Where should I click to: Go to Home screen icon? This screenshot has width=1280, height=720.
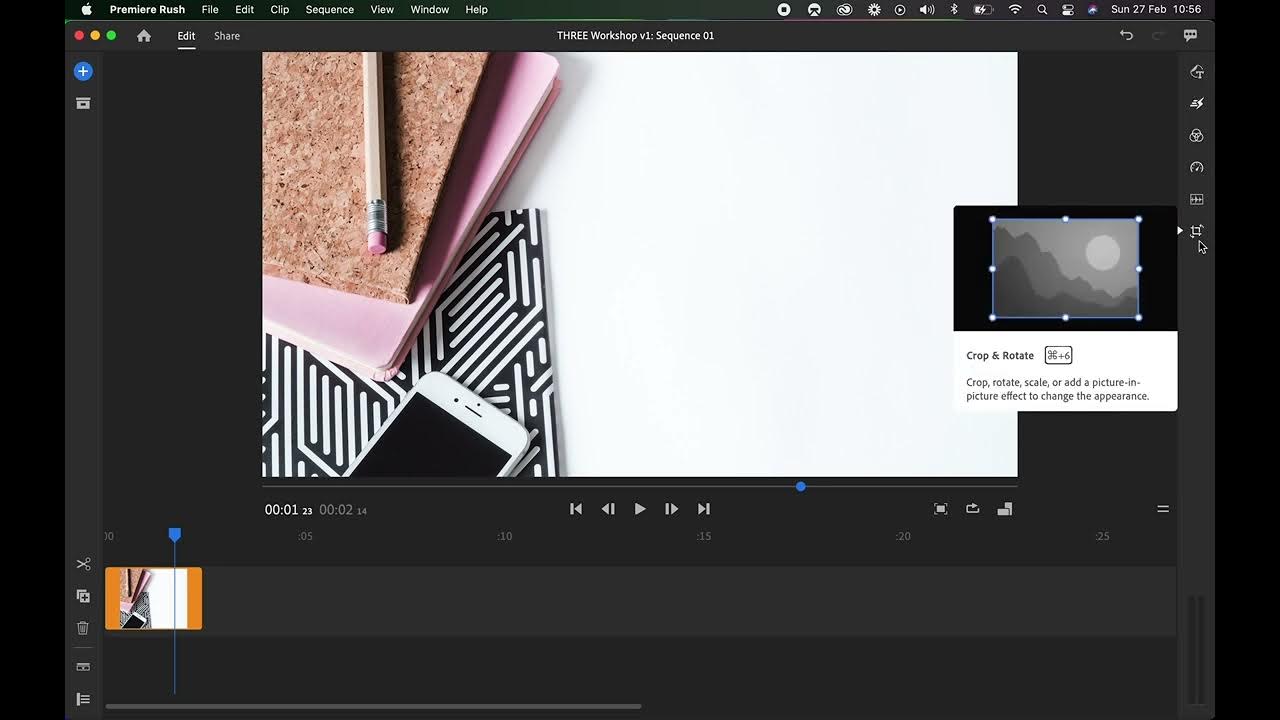point(144,36)
